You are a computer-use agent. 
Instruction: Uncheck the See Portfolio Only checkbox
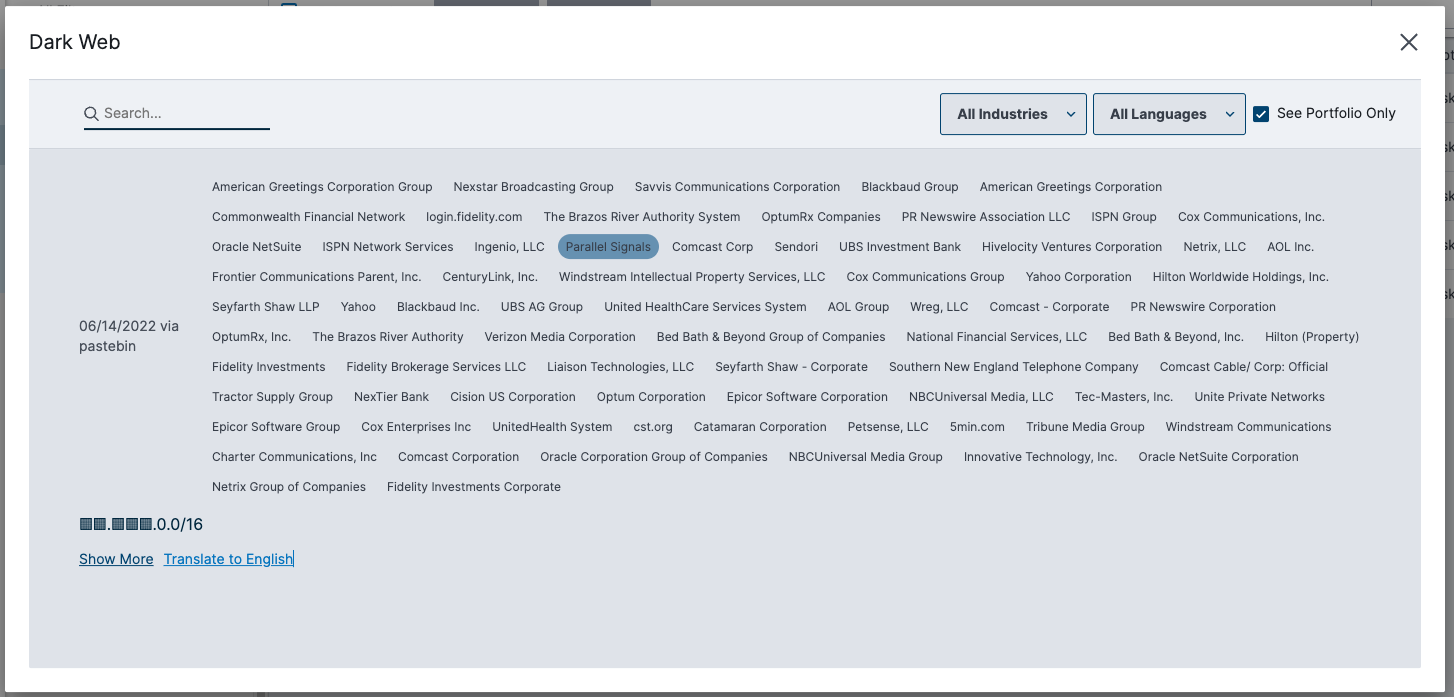click(x=1261, y=114)
